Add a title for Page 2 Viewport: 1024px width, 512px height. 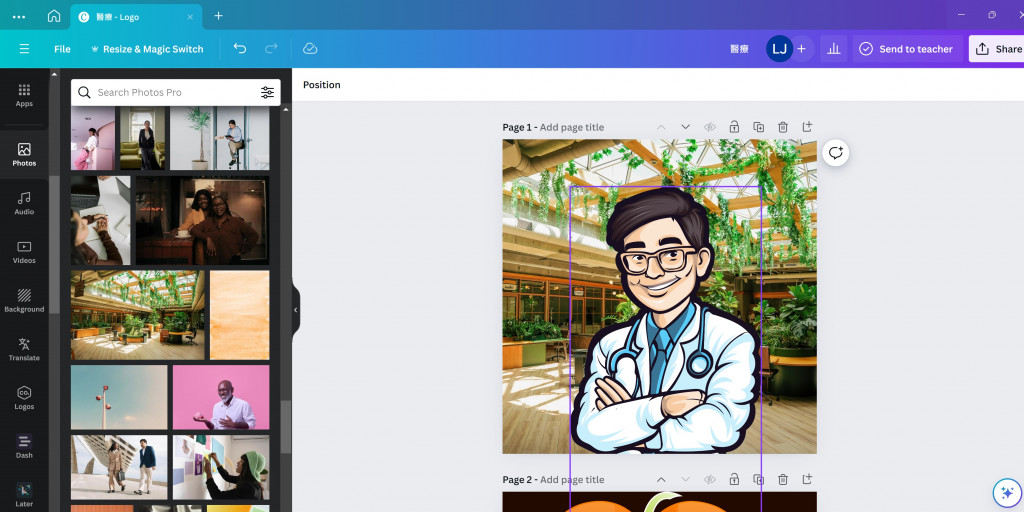click(x=571, y=480)
